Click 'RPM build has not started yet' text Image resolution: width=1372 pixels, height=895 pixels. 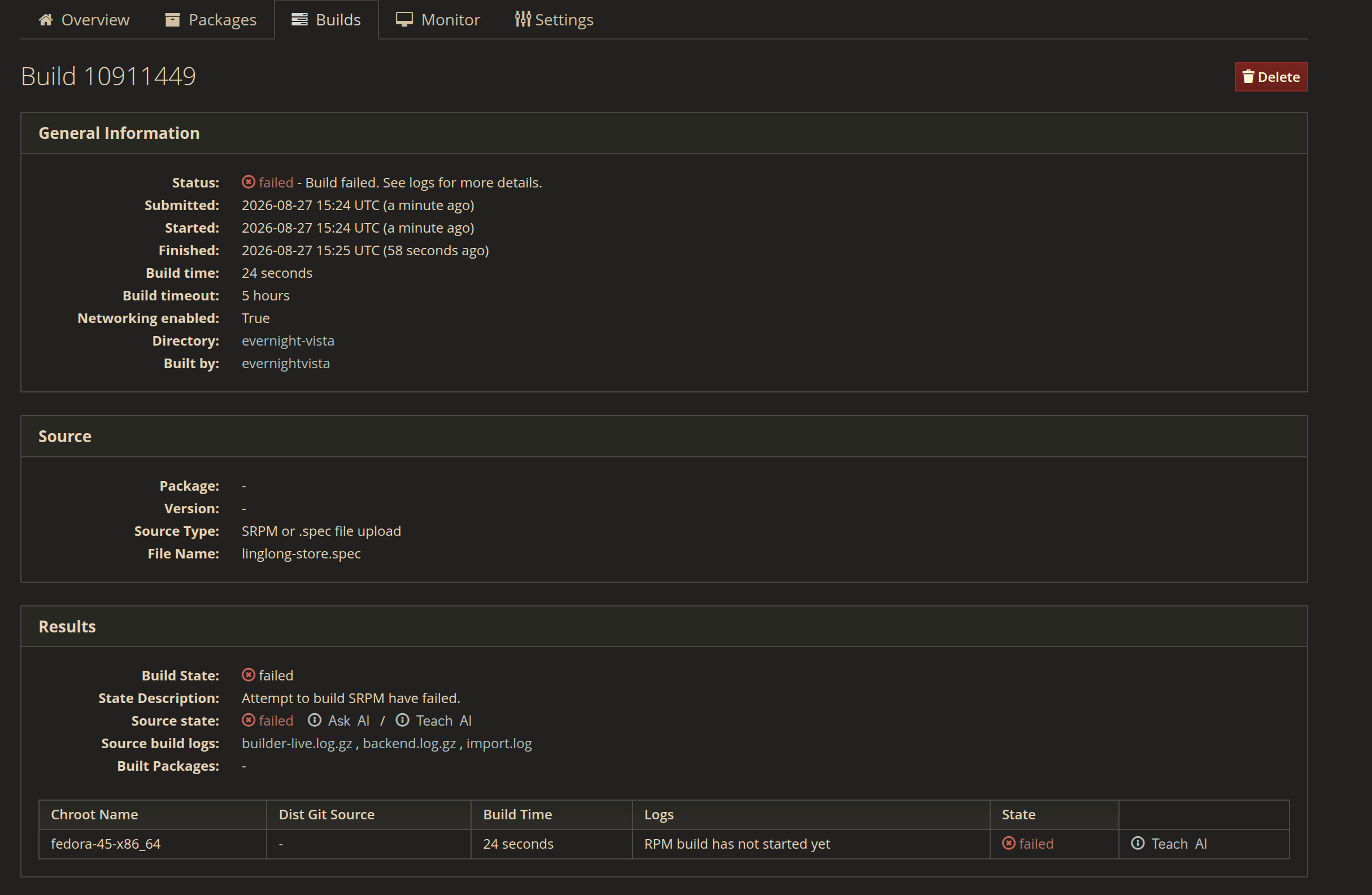737,844
